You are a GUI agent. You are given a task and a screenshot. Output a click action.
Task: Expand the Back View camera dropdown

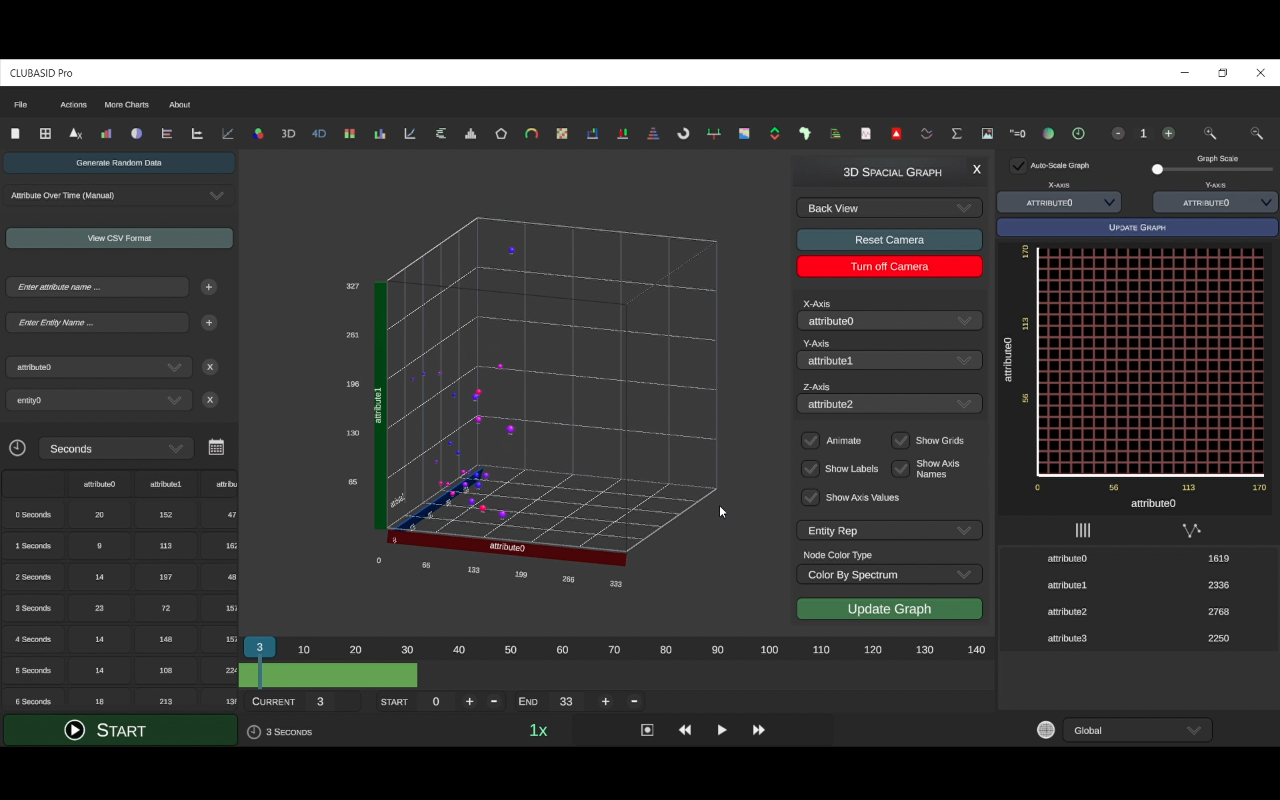click(x=889, y=208)
